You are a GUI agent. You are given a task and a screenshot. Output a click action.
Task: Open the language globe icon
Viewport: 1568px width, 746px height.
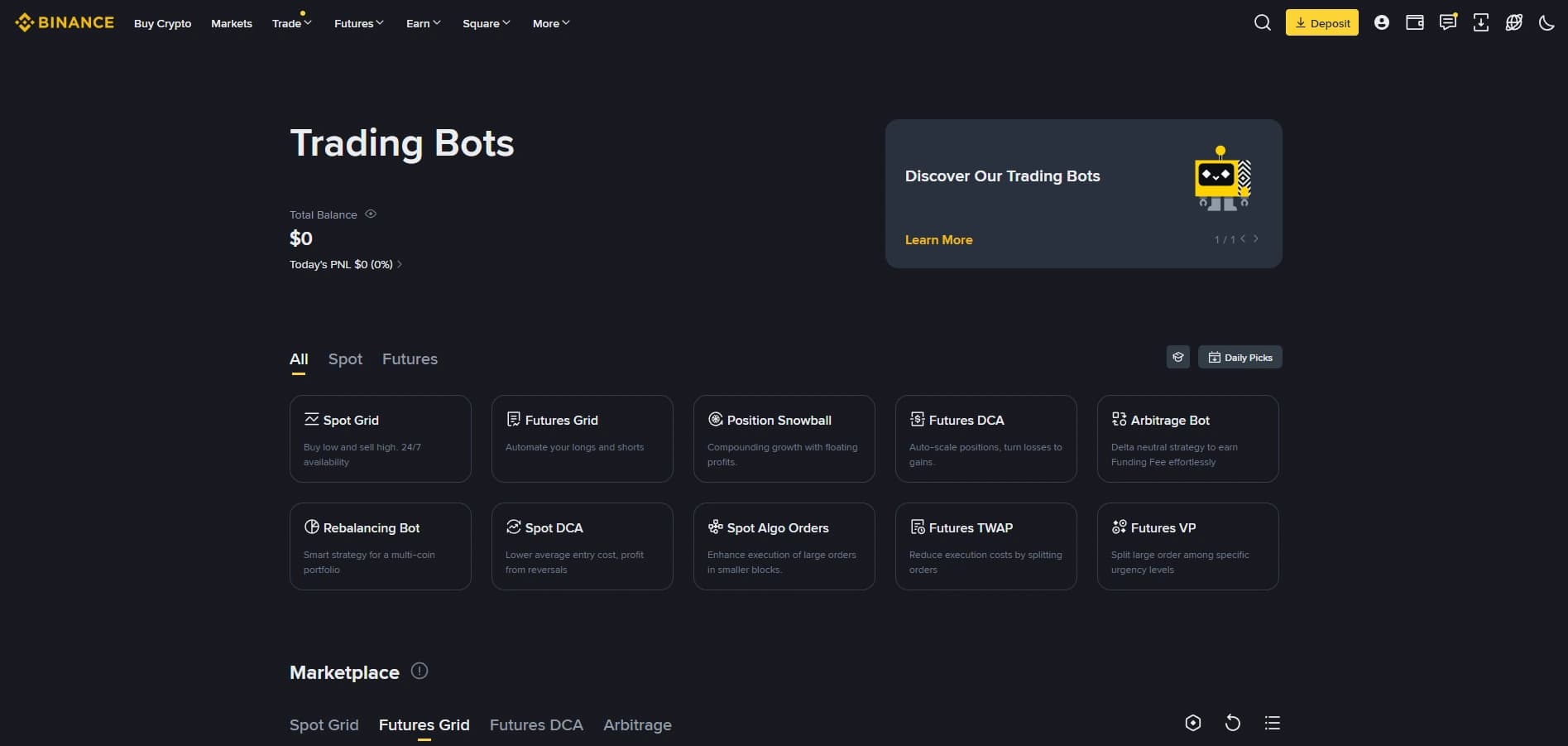[x=1513, y=22]
